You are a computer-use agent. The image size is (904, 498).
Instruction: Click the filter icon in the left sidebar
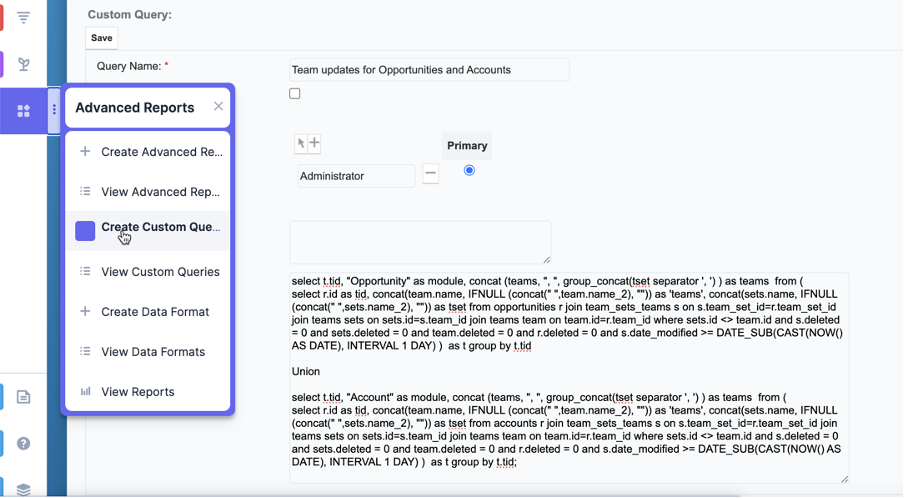(23, 18)
